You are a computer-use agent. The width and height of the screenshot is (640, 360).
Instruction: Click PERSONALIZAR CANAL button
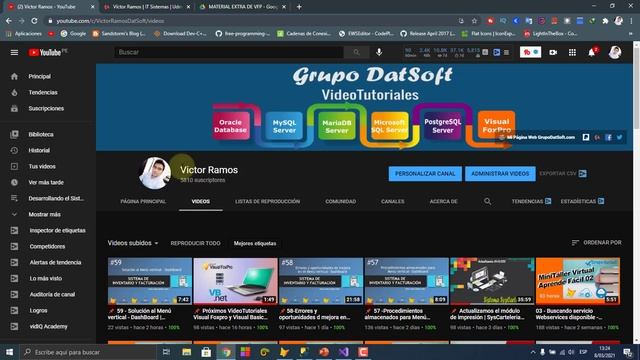click(x=425, y=173)
